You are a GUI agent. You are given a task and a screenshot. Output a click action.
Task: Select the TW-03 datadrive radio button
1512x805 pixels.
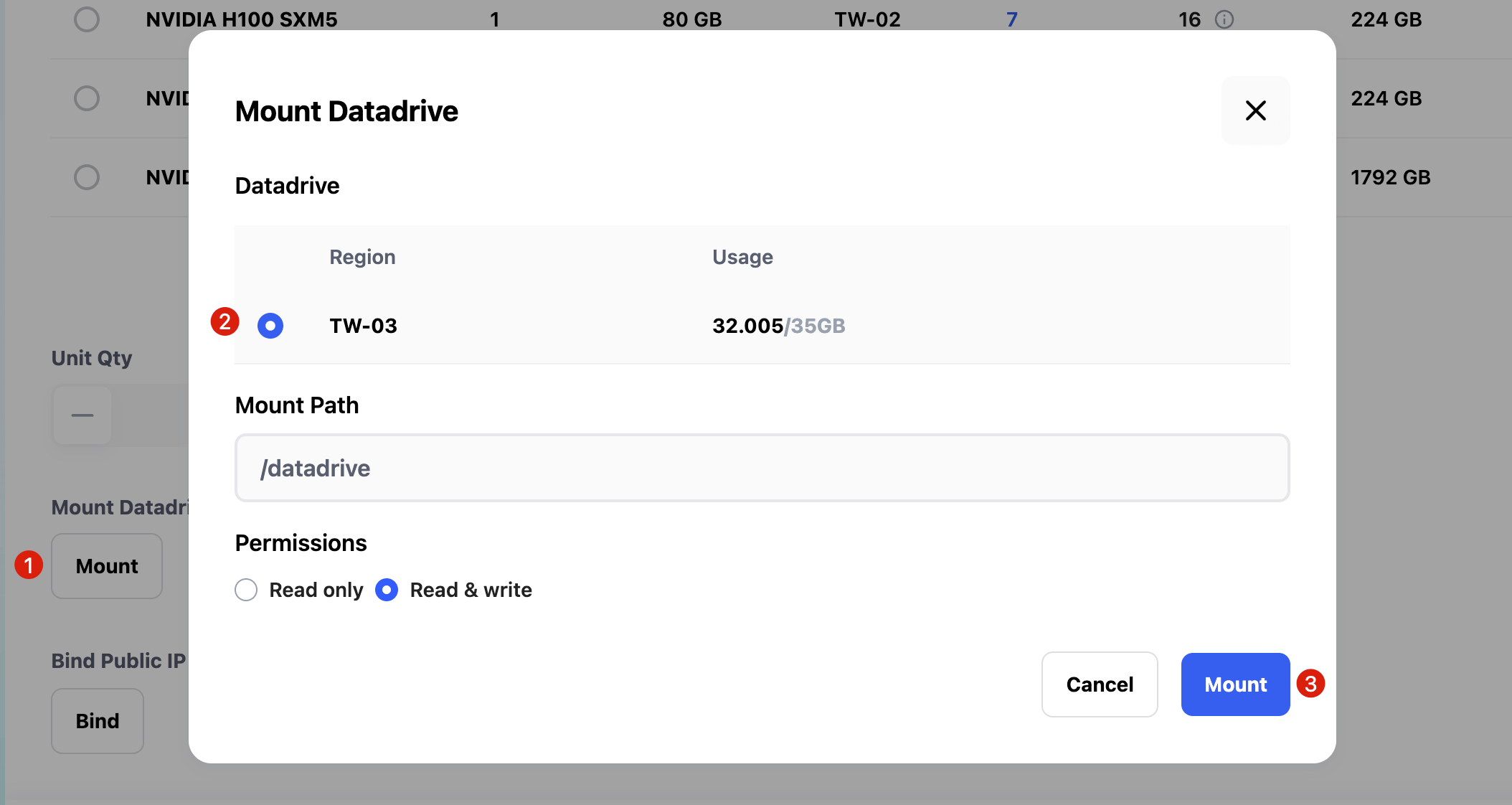(x=270, y=326)
